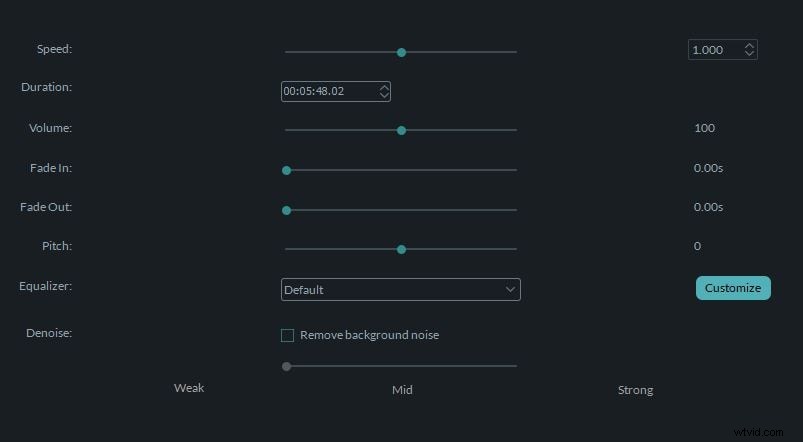Click the Fade Out: label
This screenshot has width=803, height=442.
pos(46,207)
